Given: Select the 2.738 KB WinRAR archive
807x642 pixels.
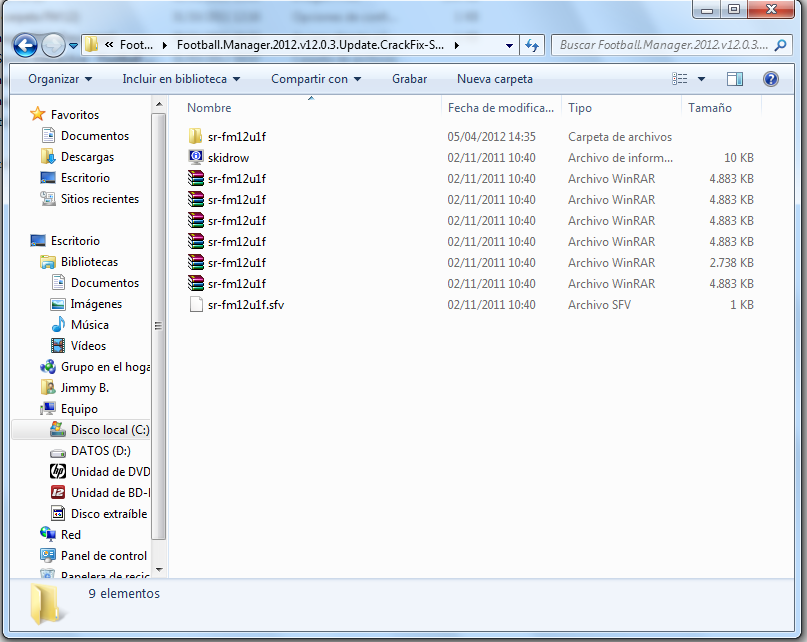Looking at the screenshot, I should click(x=236, y=263).
